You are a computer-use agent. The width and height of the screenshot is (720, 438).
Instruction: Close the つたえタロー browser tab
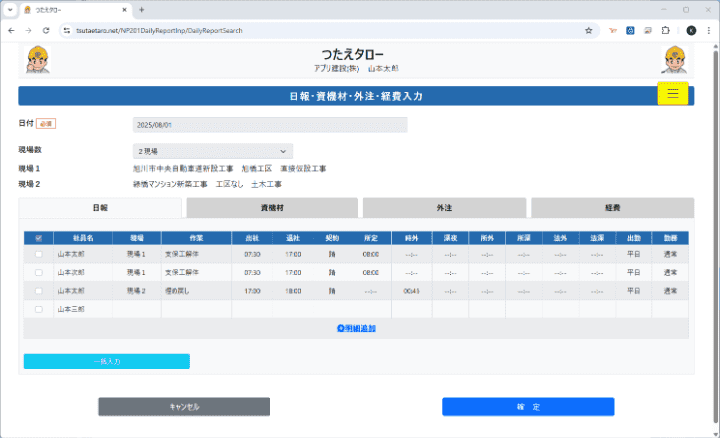coord(124,10)
